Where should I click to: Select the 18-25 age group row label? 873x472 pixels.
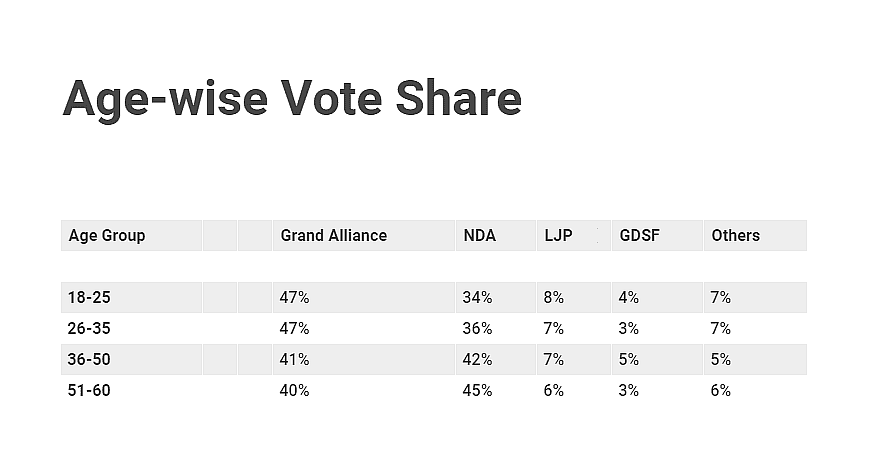(x=89, y=297)
